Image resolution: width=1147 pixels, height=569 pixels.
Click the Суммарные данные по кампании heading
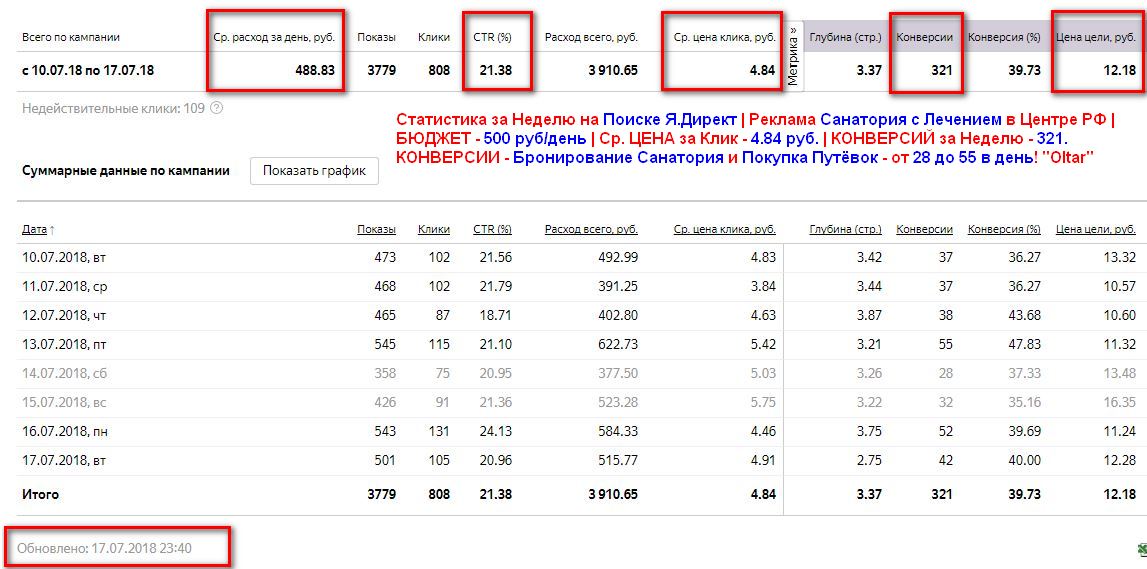coord(126,170)
